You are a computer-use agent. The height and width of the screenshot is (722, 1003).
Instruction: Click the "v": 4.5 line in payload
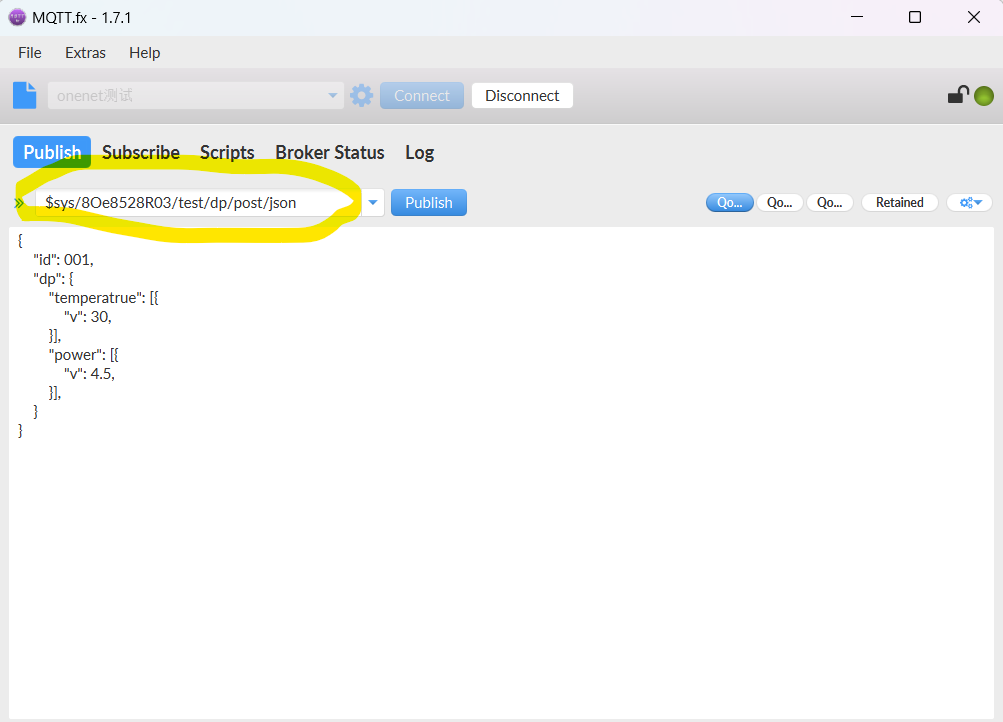click(x=90, y=373)
